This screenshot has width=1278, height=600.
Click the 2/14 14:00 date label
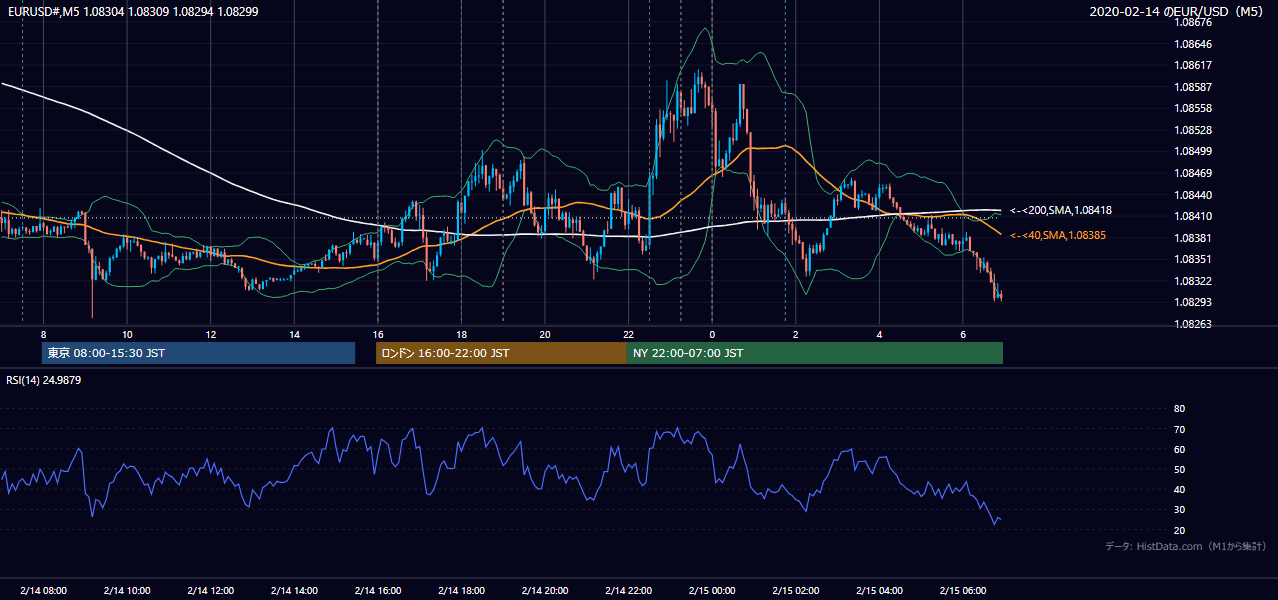tap(294, 590)
